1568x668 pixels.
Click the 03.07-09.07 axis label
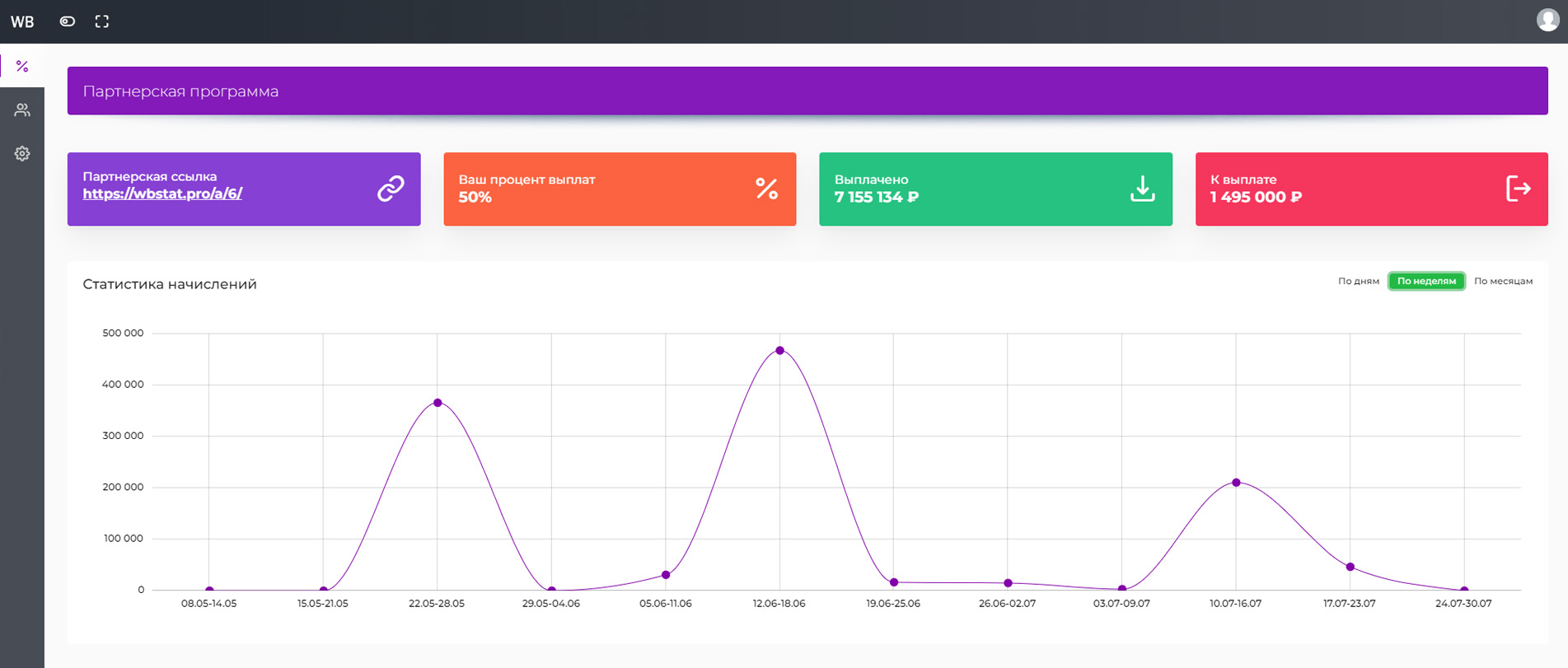coord(1121,604)
